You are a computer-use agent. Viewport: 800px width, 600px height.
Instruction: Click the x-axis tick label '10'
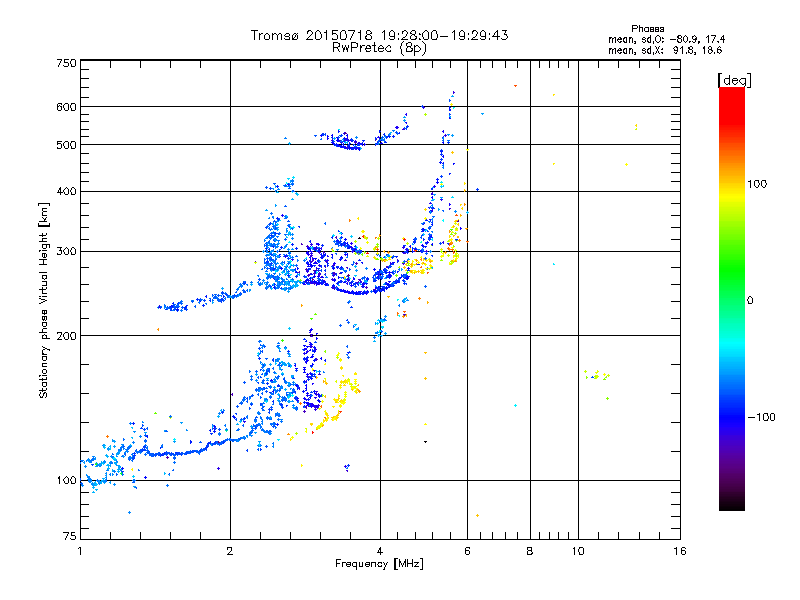coord(578,551)
